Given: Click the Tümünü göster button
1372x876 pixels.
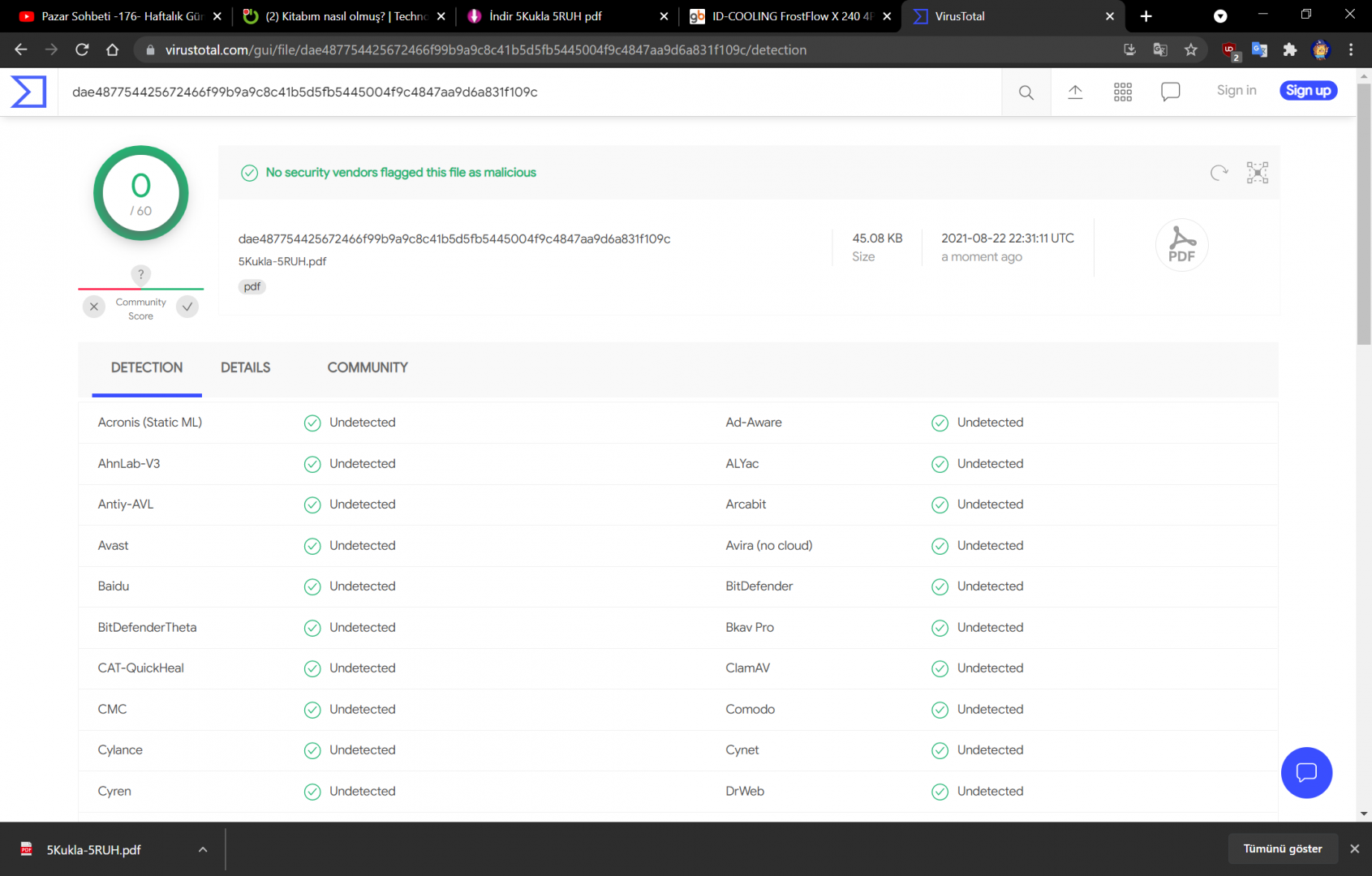Looking at the screenshot, I should click(x=1283, y=848).
